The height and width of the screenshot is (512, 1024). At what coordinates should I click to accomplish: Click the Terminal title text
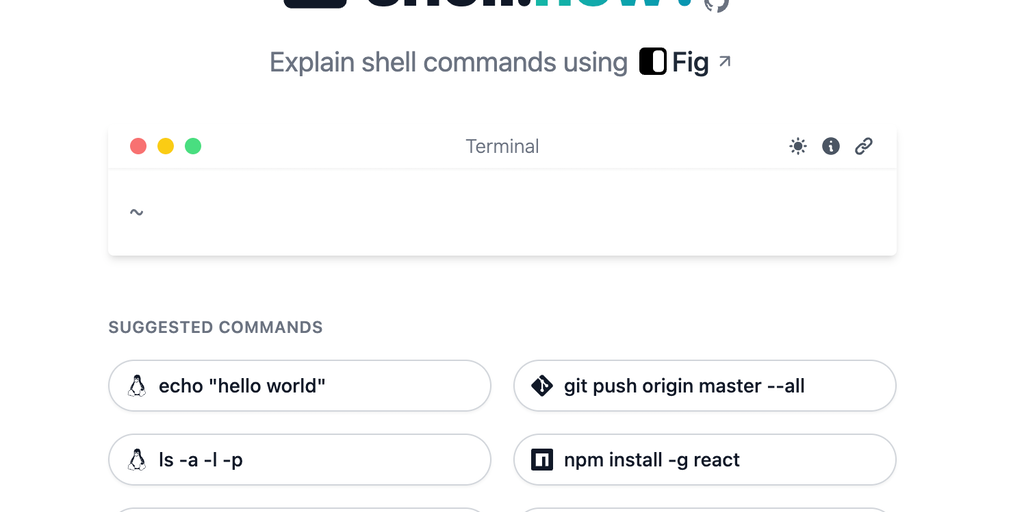[x=502, y=146]
